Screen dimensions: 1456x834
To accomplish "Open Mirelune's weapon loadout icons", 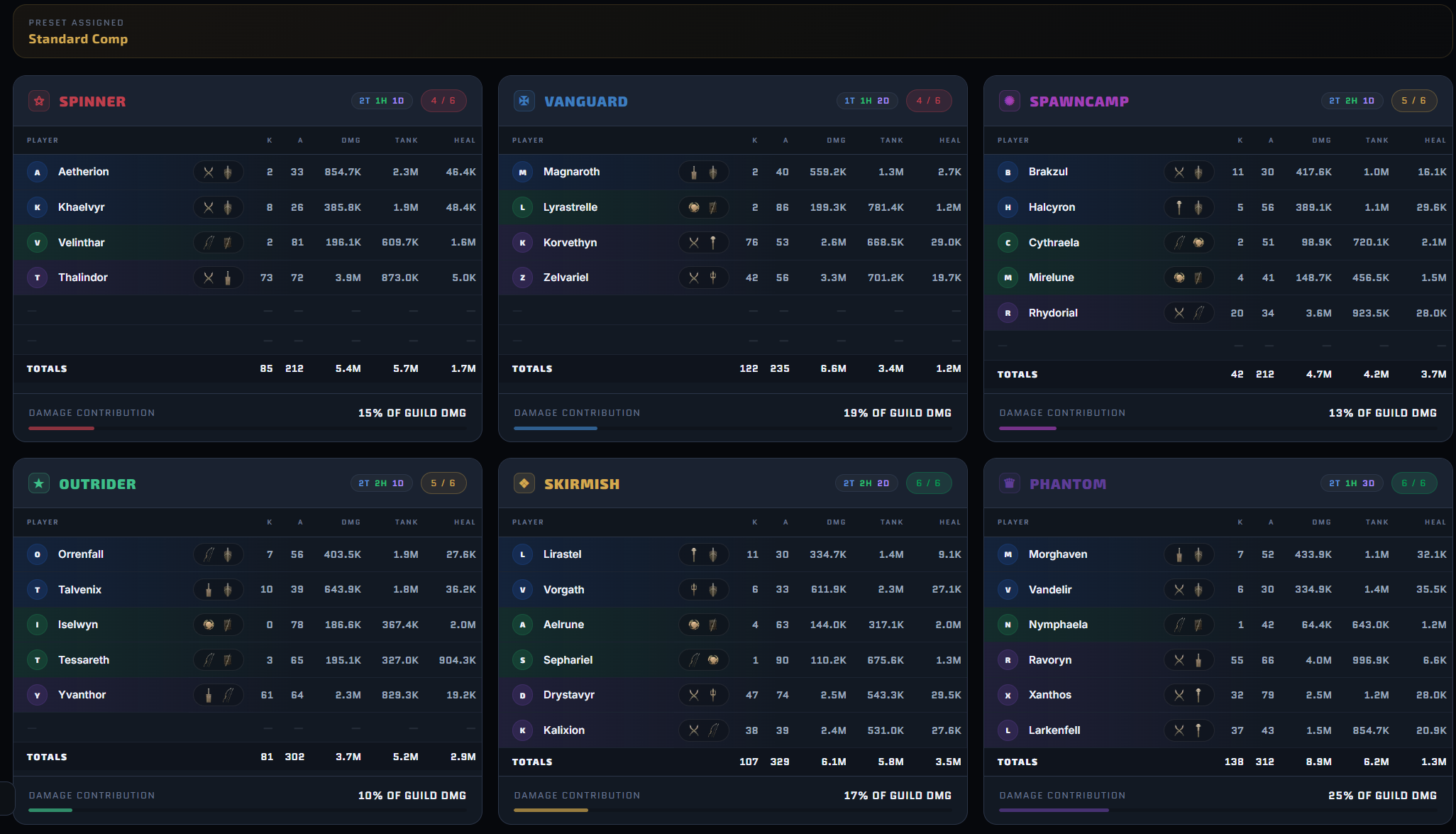I will [1189, 278].
